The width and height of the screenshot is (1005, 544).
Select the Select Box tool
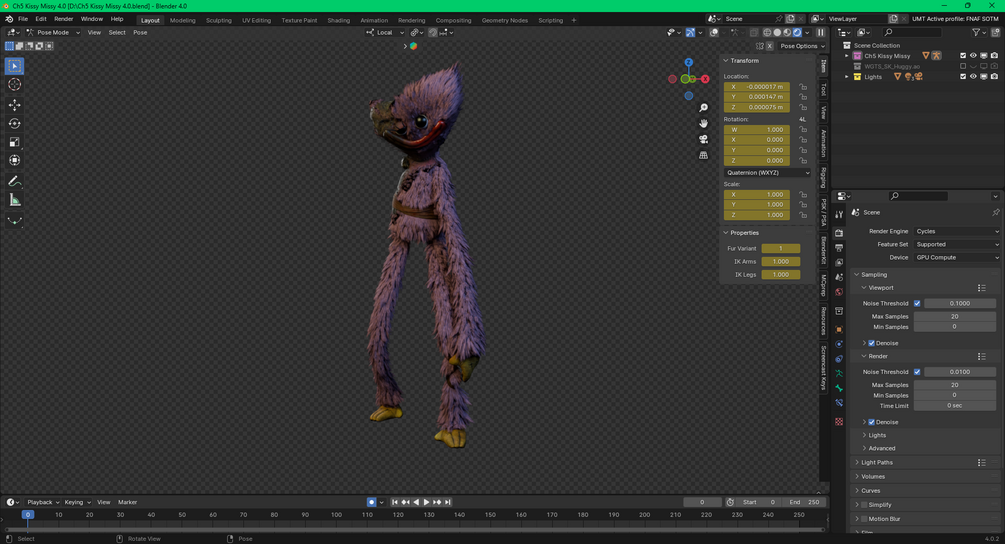(x=14, y=66)
